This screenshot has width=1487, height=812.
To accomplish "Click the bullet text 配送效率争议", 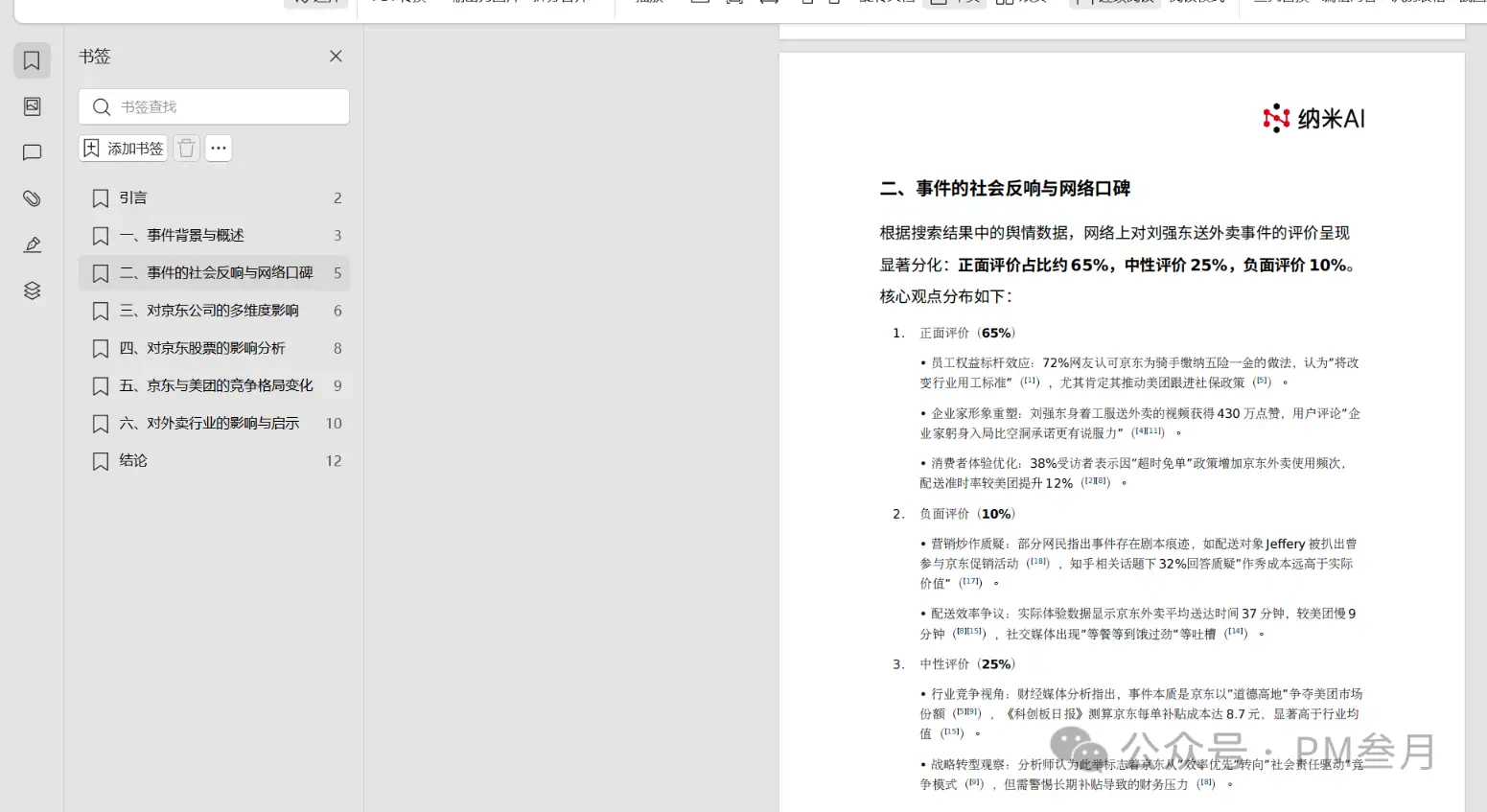I will click(970, 614).
